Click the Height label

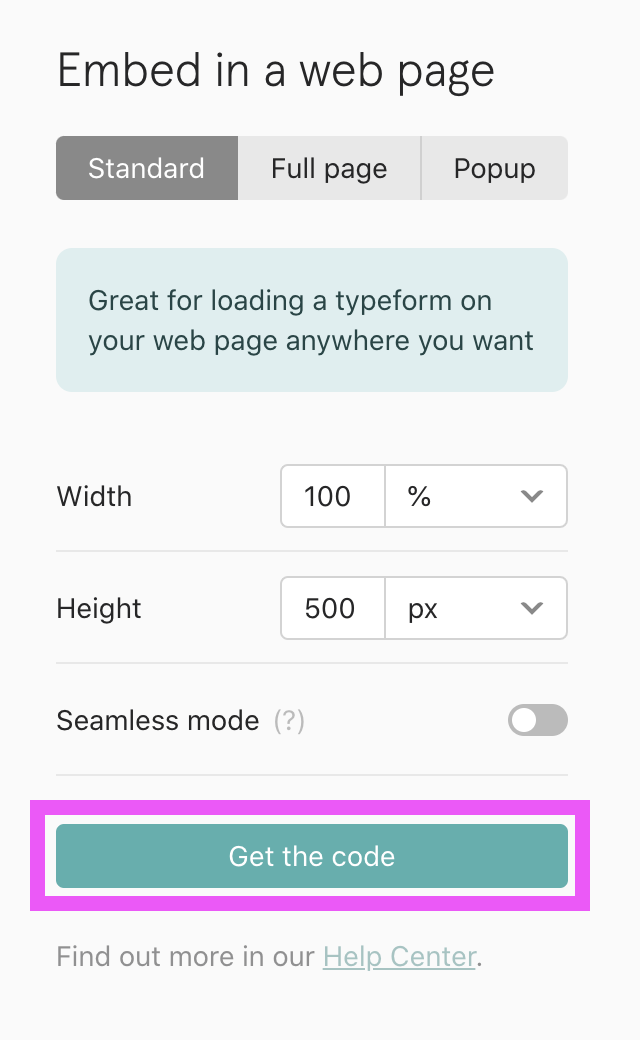pyautogui.click(x=99, y=609)
